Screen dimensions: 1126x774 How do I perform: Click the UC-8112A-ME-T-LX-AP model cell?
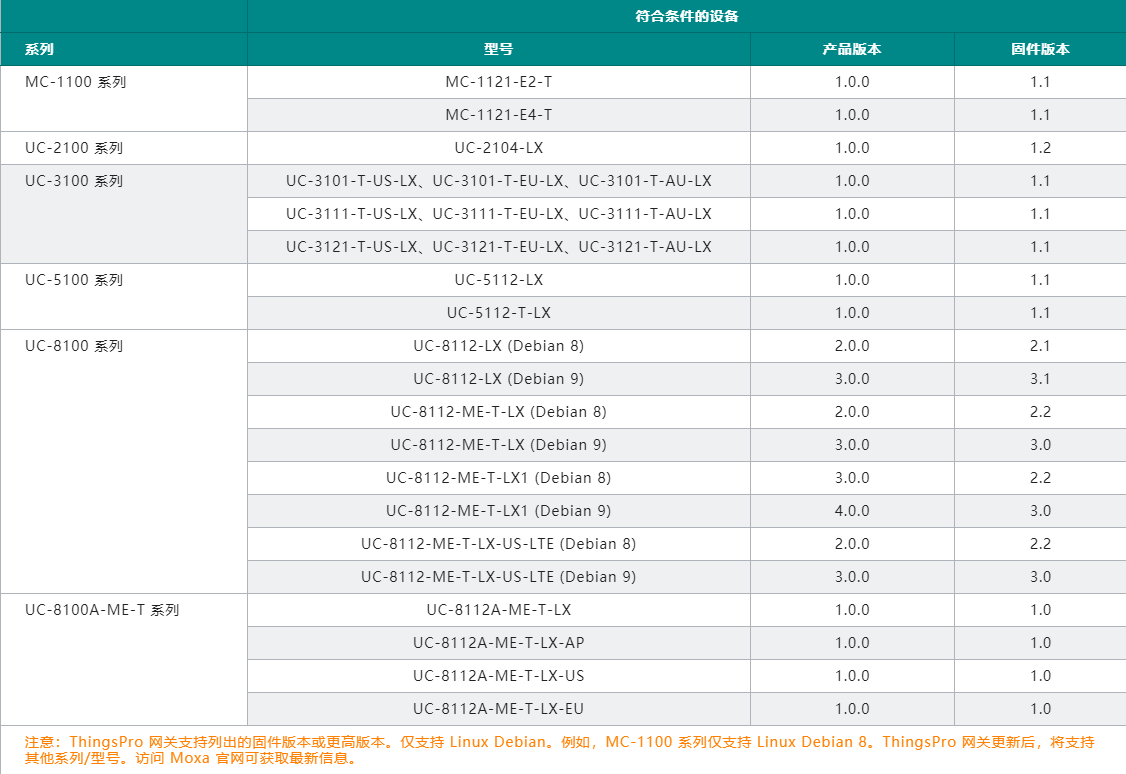498,643
